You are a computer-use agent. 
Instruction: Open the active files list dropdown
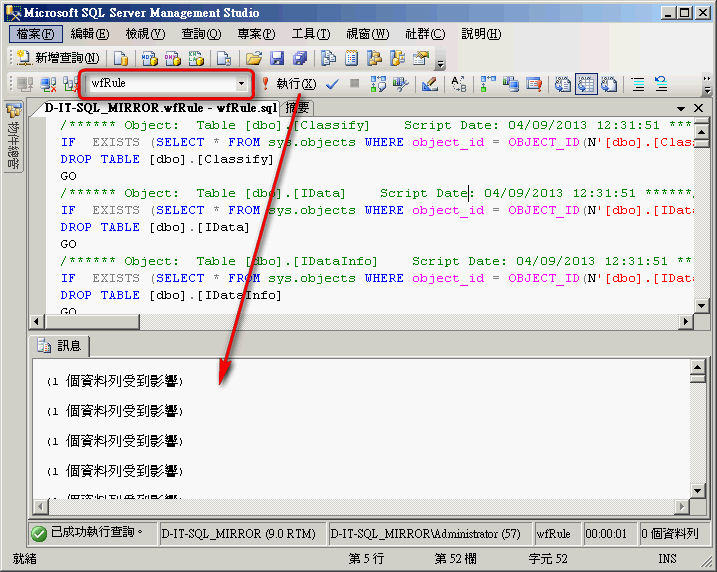coord(681,108)
